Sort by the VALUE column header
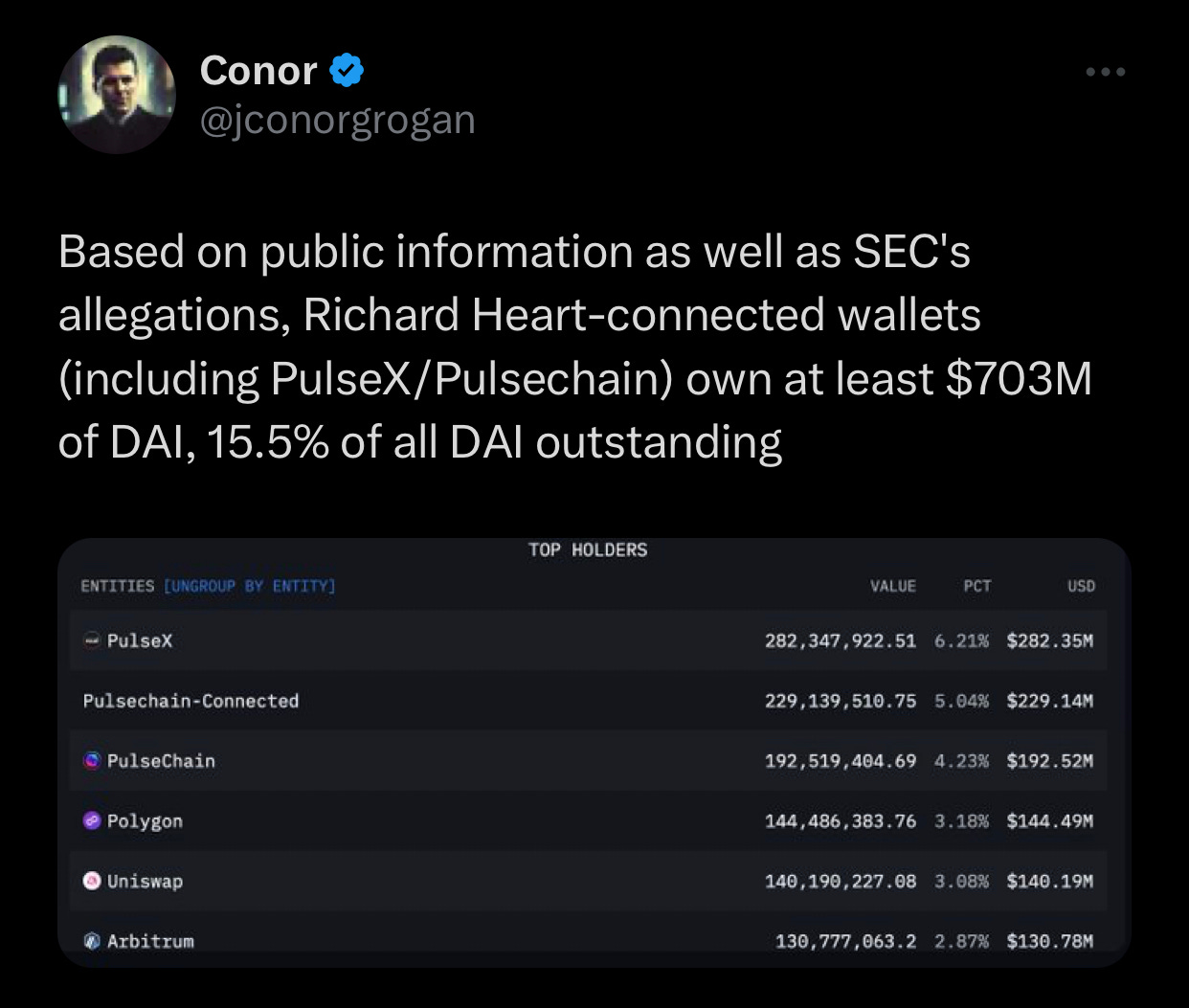Viewport: 1189px width, 1008px height. click(892, 586)
